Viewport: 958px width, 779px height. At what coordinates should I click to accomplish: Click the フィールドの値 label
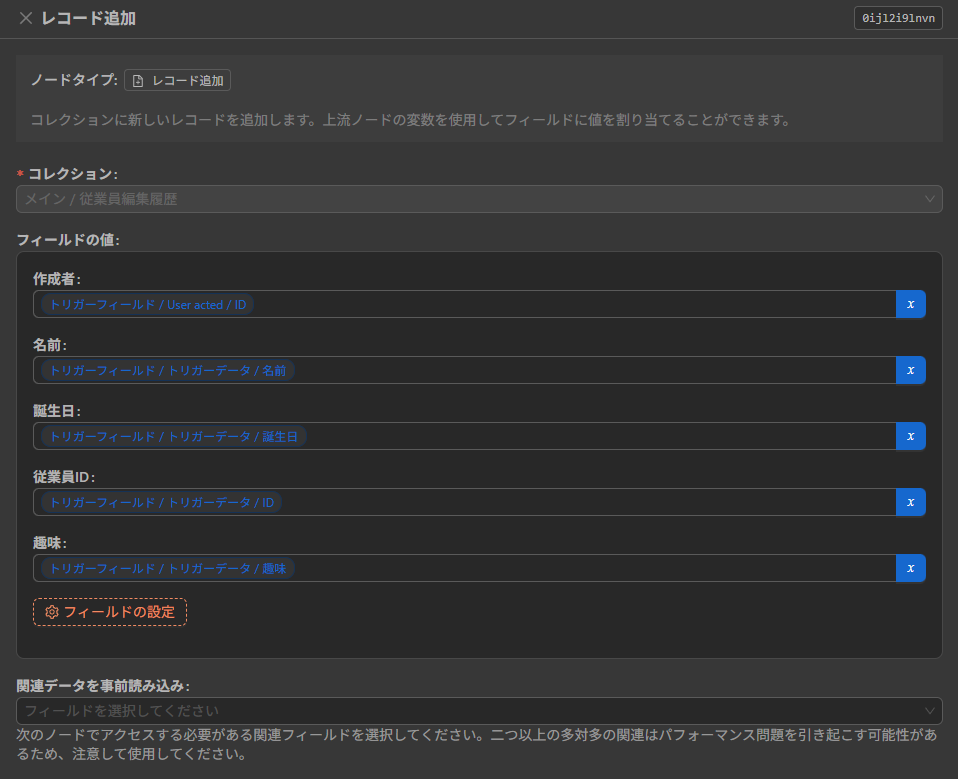(68, 240)
